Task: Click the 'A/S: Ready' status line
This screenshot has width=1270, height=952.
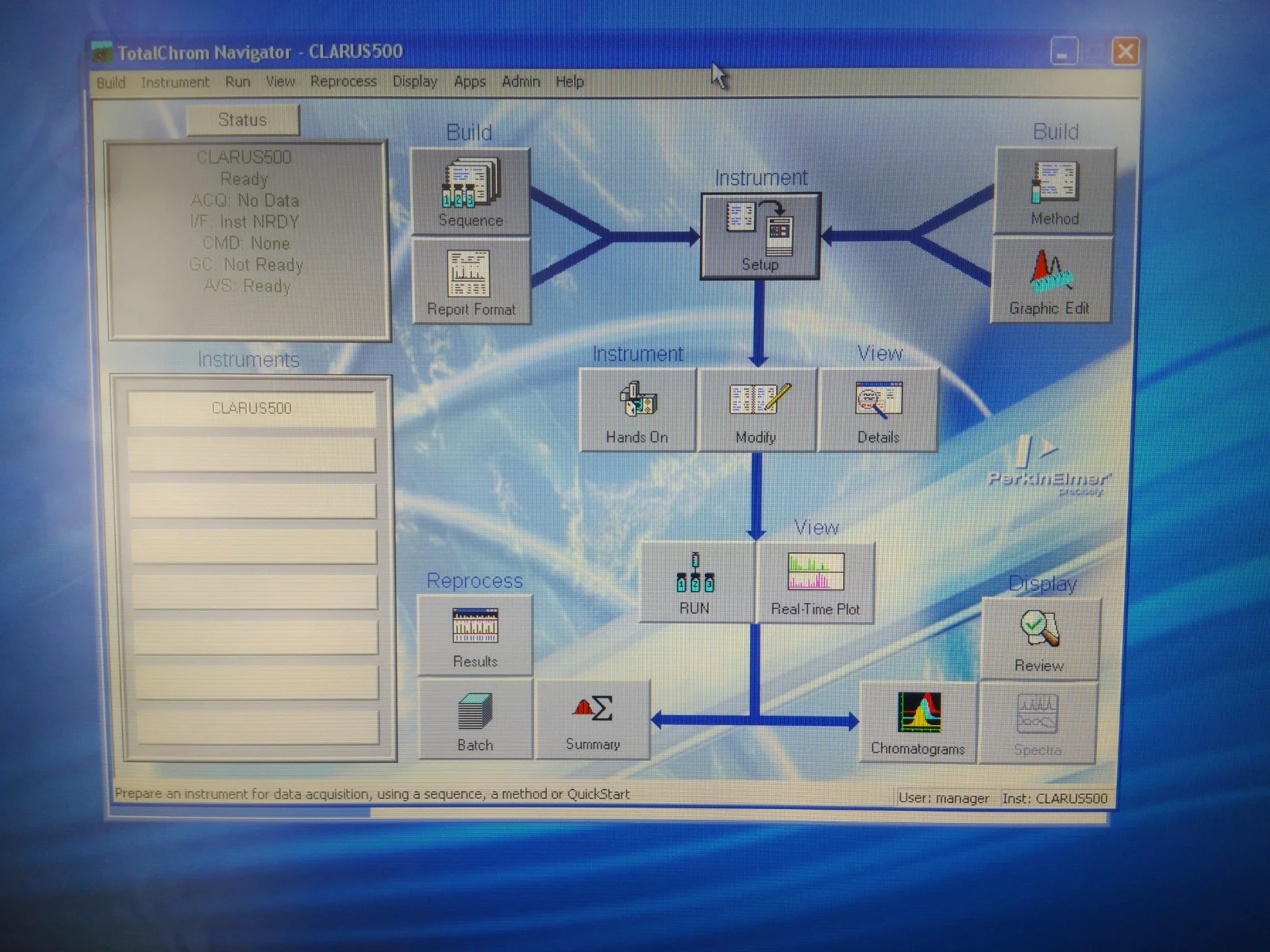Action: coord(247,286)
